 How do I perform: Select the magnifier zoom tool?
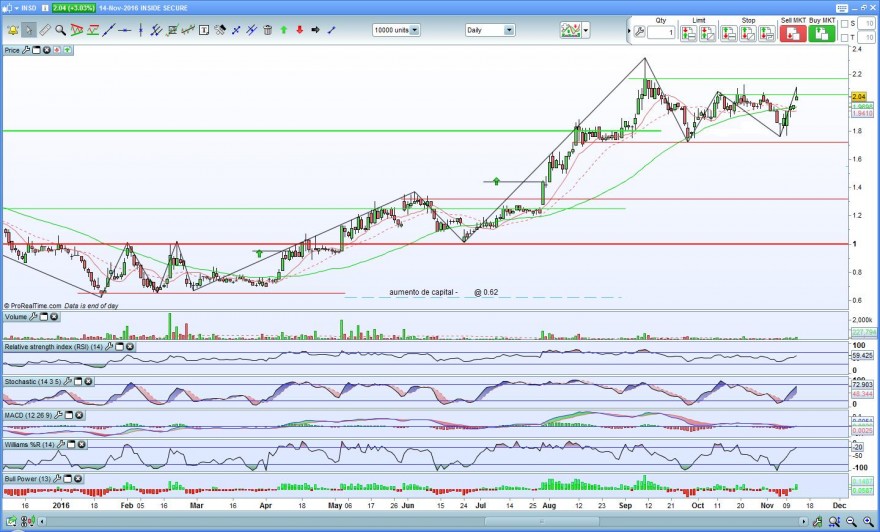pos(60,30)
